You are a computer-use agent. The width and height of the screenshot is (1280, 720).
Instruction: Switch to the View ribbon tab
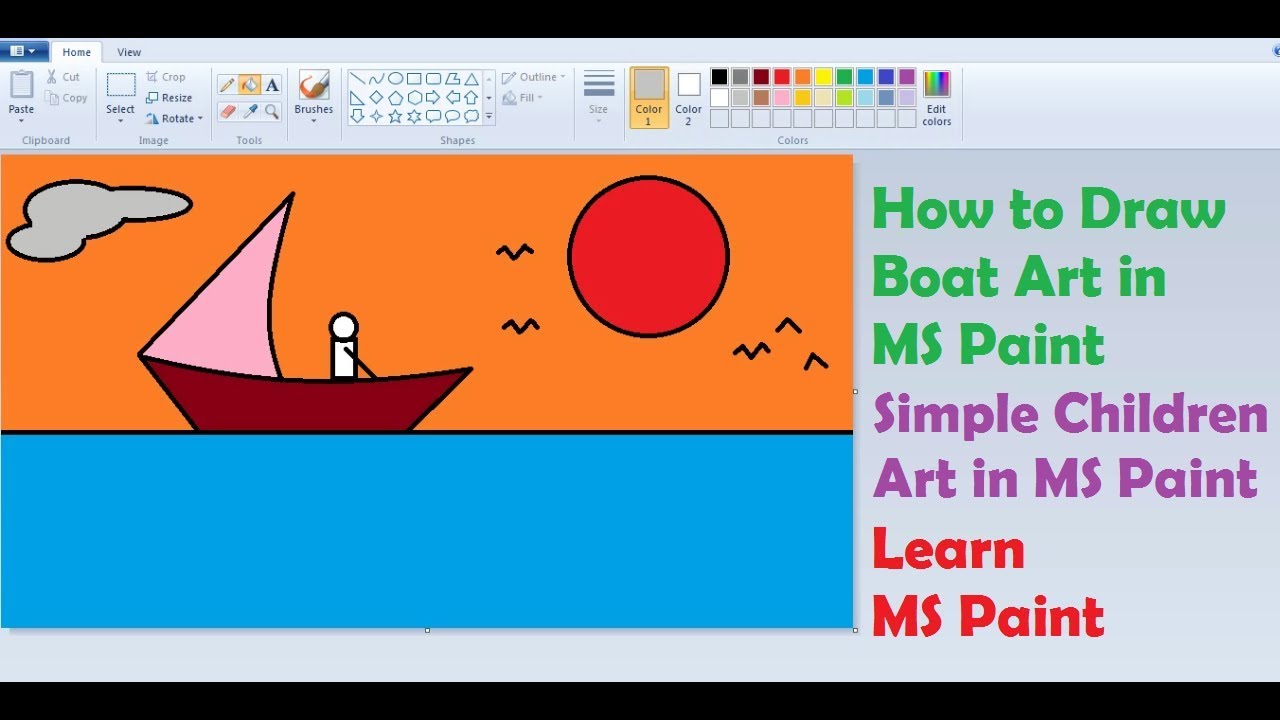click(129, 52)
